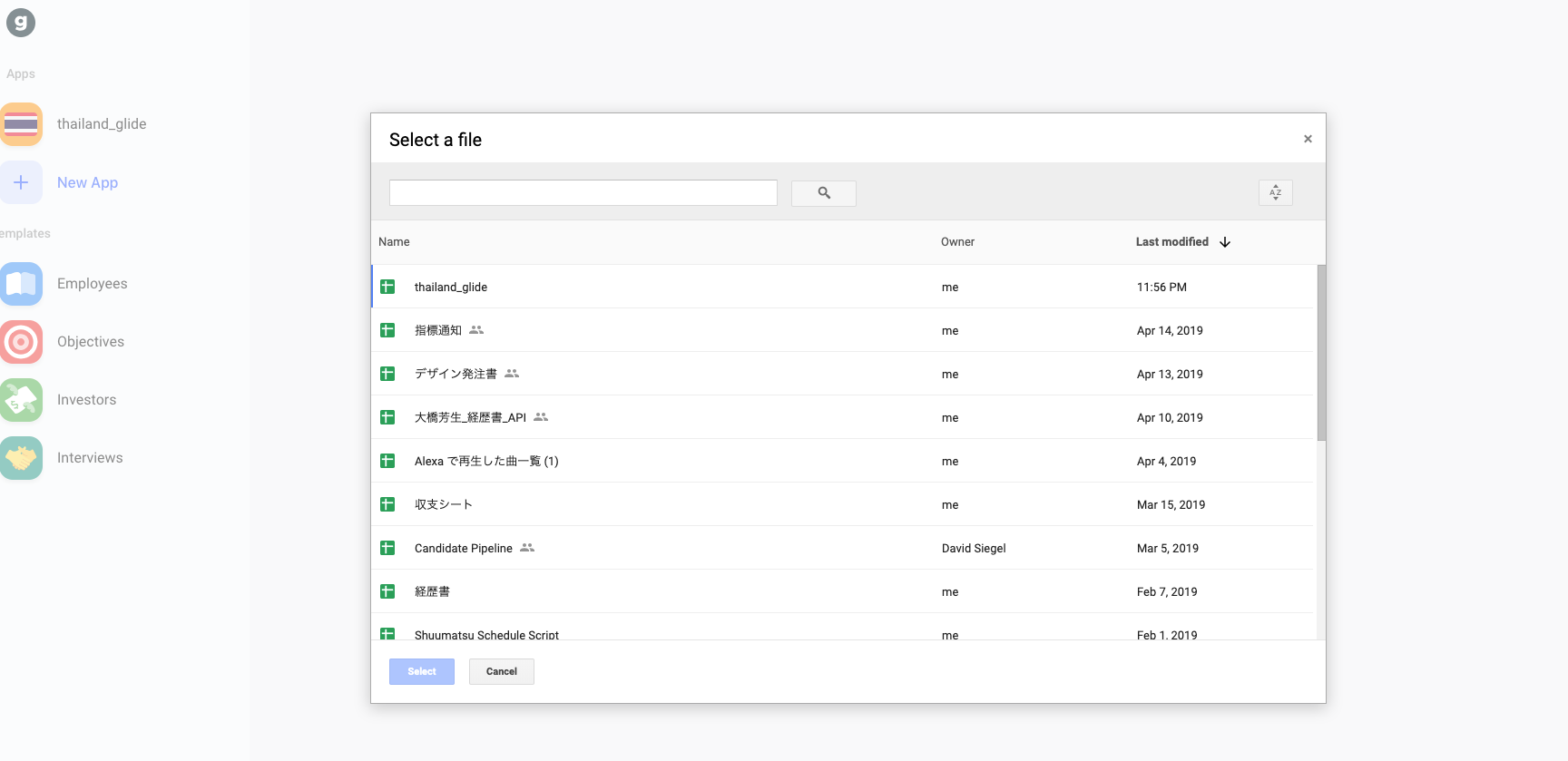
Task: Open the thailand_glide app label in sidebar
Action: [x=102, y=124]
